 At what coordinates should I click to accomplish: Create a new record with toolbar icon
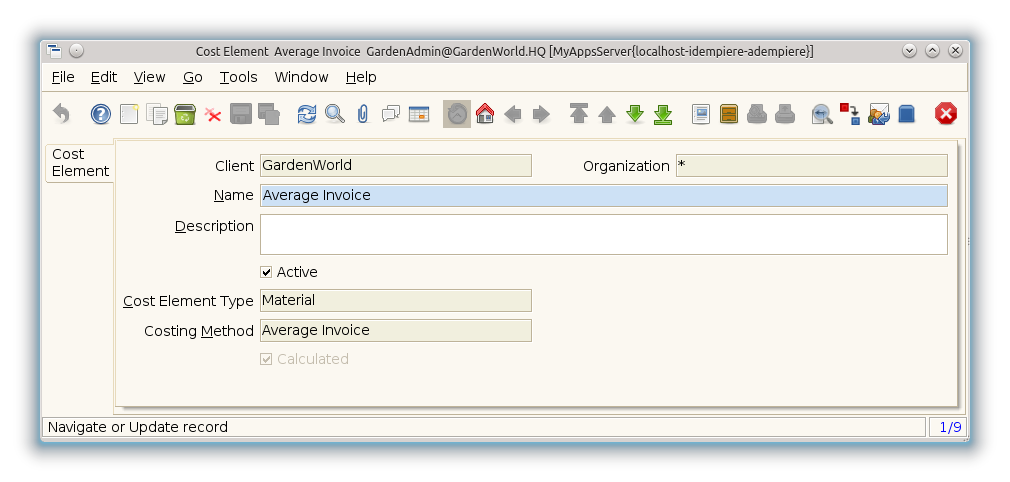129,114
